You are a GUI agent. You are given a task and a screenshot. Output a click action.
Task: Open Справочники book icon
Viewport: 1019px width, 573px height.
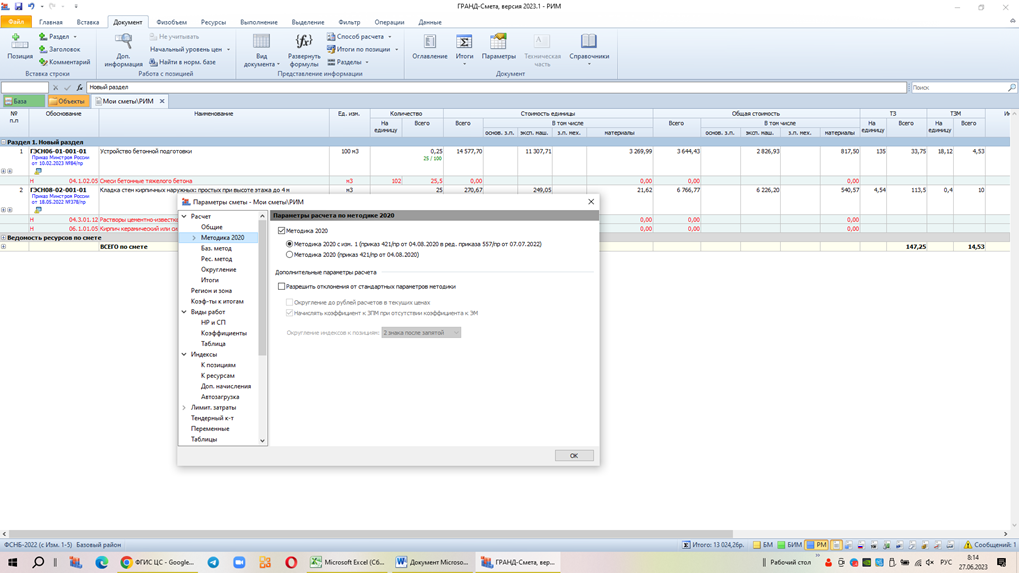click(589, 42)
